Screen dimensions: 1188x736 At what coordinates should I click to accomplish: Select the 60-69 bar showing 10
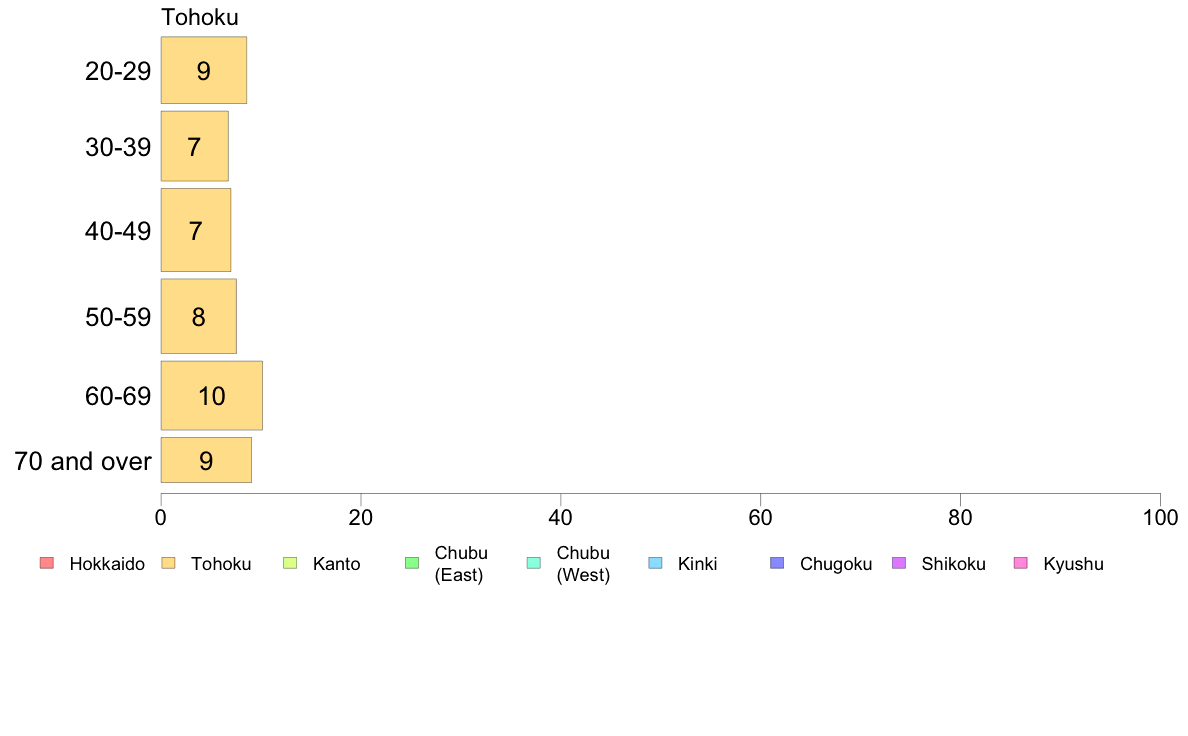point(211,396)
